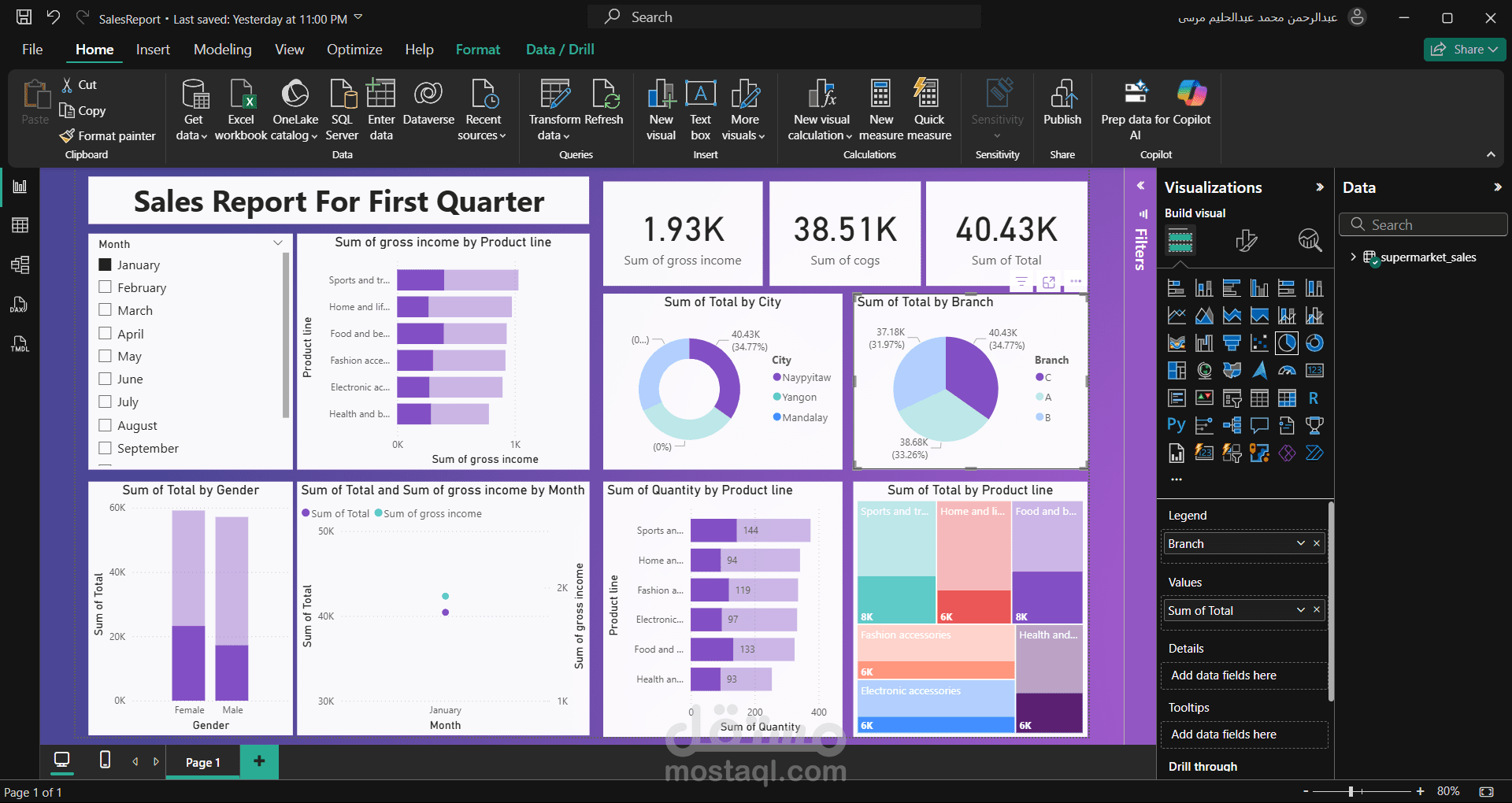Screen dimensions: 1512x803
Task: Open More options on Branch visual
Action: 1076,282
